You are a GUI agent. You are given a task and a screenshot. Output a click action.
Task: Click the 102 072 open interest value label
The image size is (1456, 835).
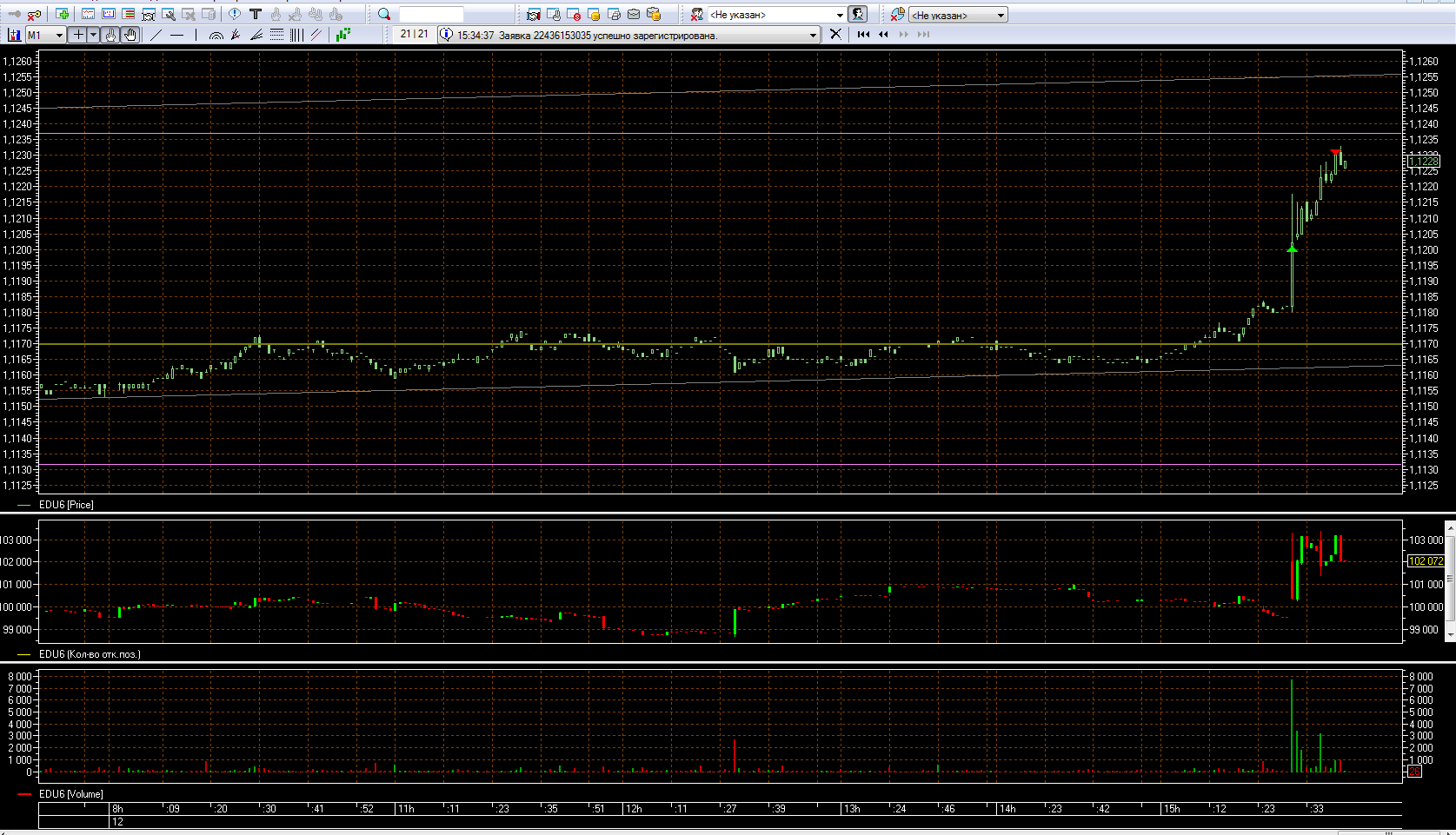tap(1426, 561)
